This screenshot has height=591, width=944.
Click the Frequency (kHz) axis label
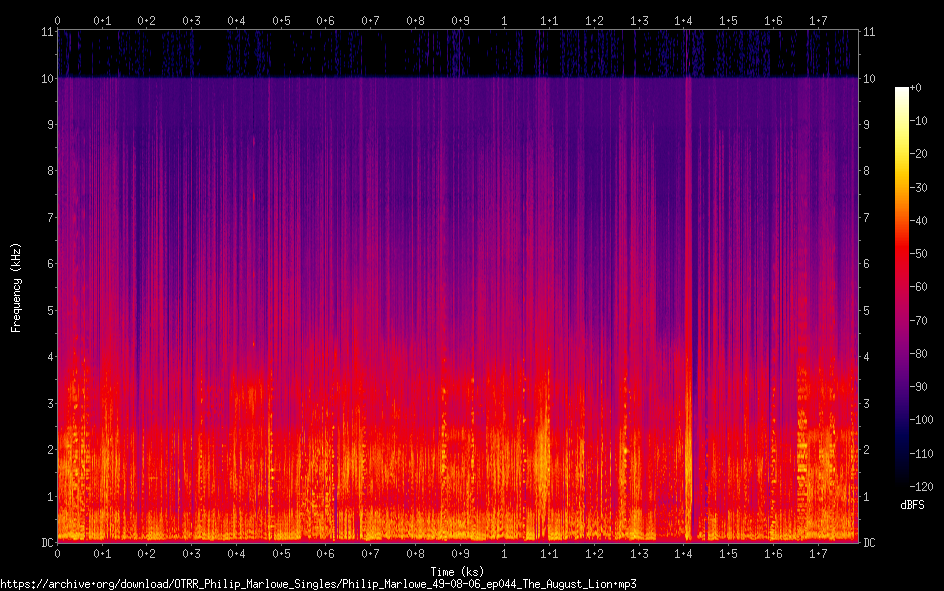tap(16, 287)
